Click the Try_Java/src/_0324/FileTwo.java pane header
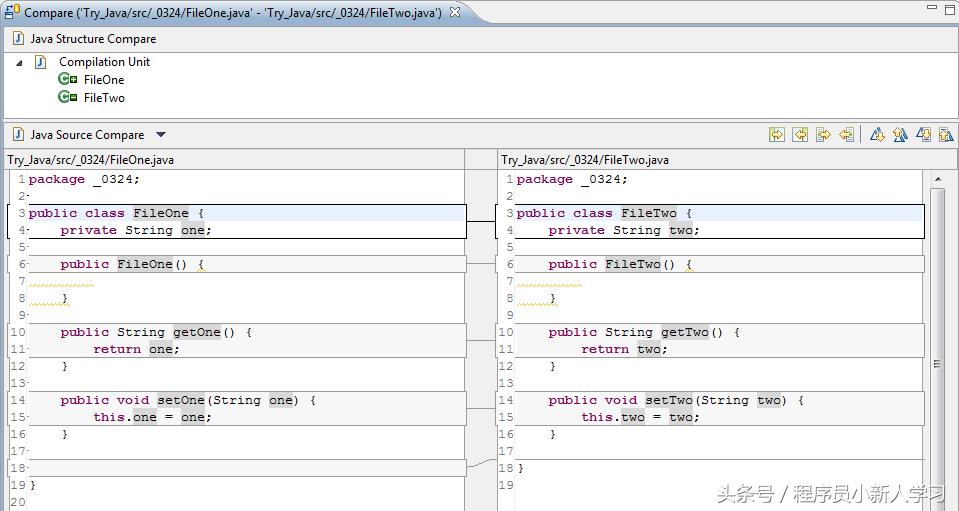This screenshot has width=959, height=511. point(585,160)
